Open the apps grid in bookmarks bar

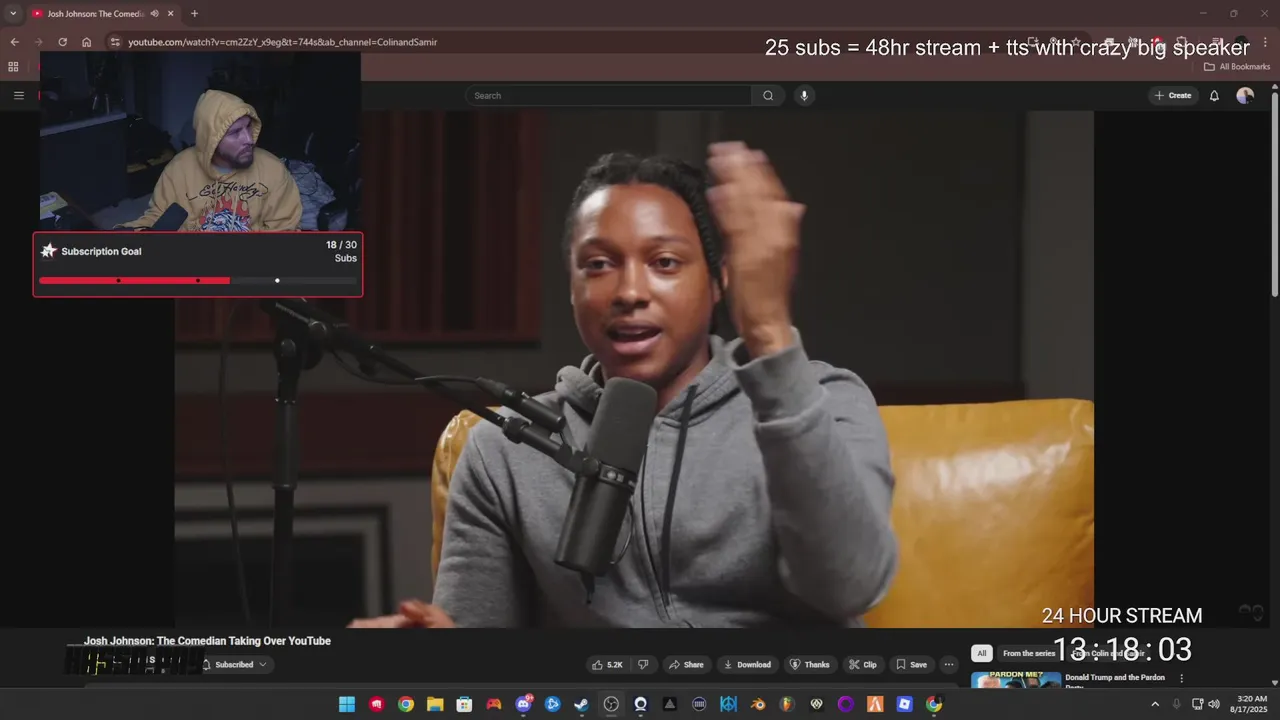click(13, 67)
